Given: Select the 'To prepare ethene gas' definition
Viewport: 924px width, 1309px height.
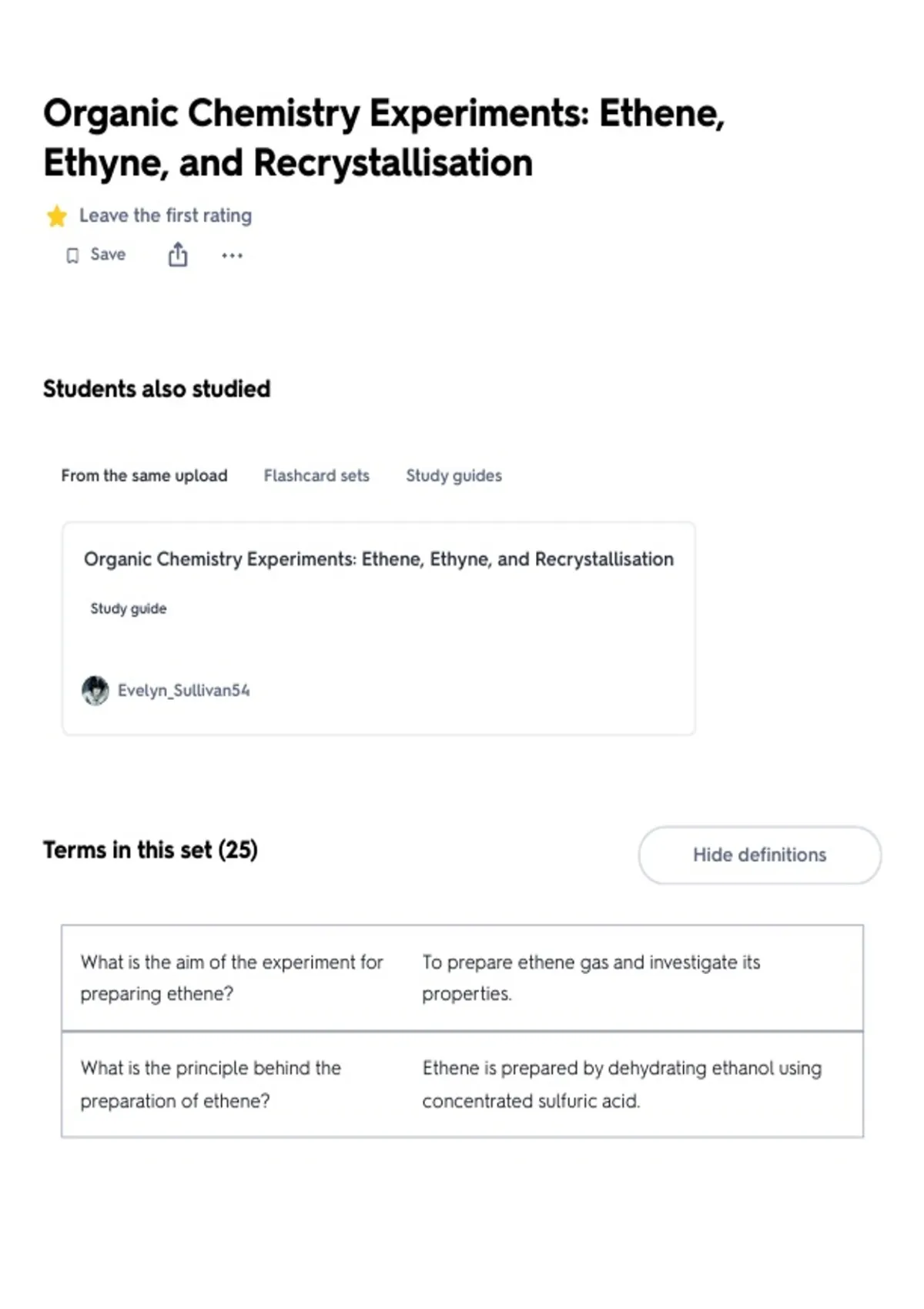Looking at the screenshot, I should pos(591,978).
